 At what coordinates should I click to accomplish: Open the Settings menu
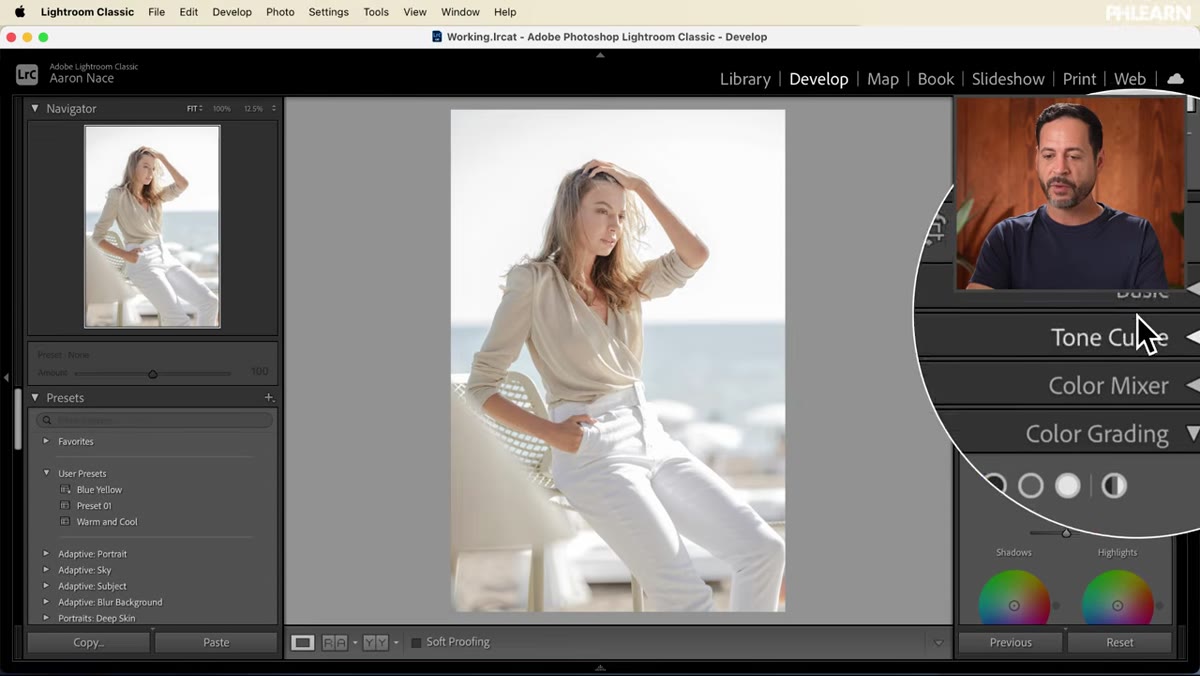[328, 12]
